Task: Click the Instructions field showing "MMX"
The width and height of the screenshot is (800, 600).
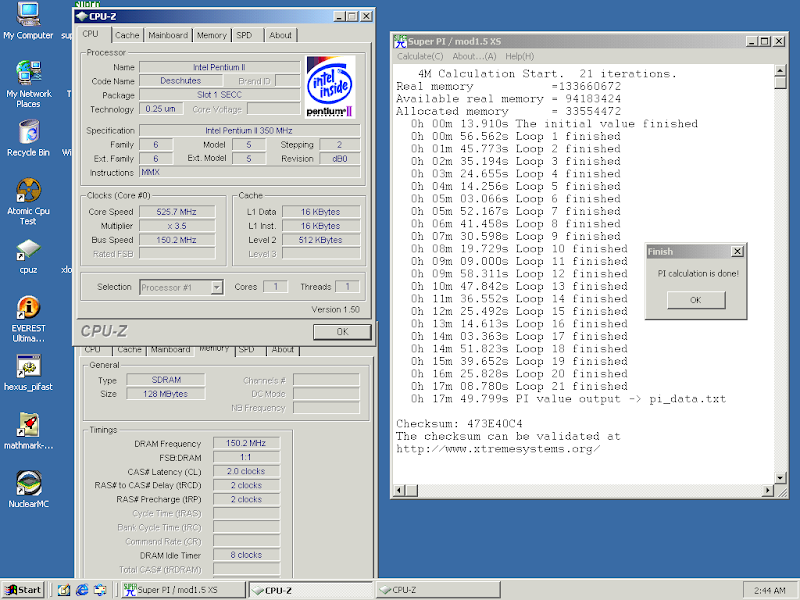Action: pos(249,172)
